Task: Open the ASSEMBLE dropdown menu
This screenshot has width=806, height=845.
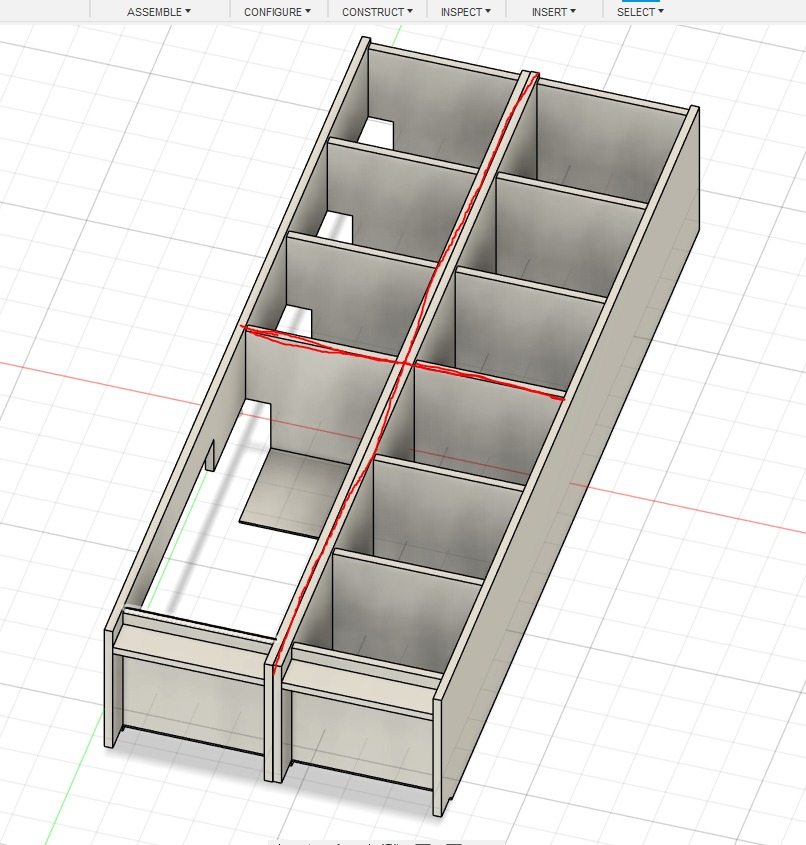Action: (158, 12)
